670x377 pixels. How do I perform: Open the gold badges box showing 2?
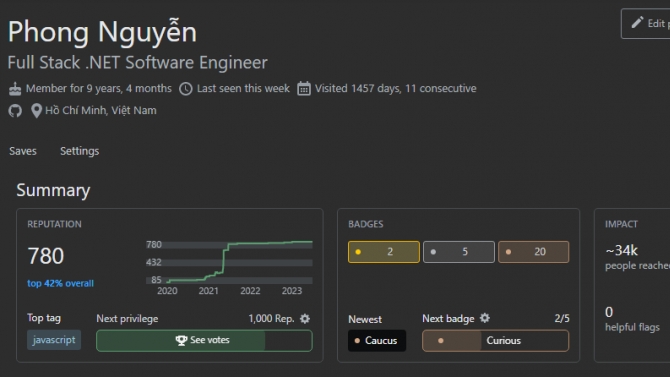click(384, 252)
